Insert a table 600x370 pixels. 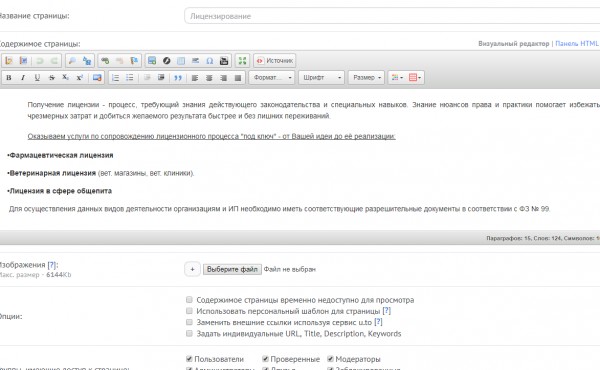point(181,60)
